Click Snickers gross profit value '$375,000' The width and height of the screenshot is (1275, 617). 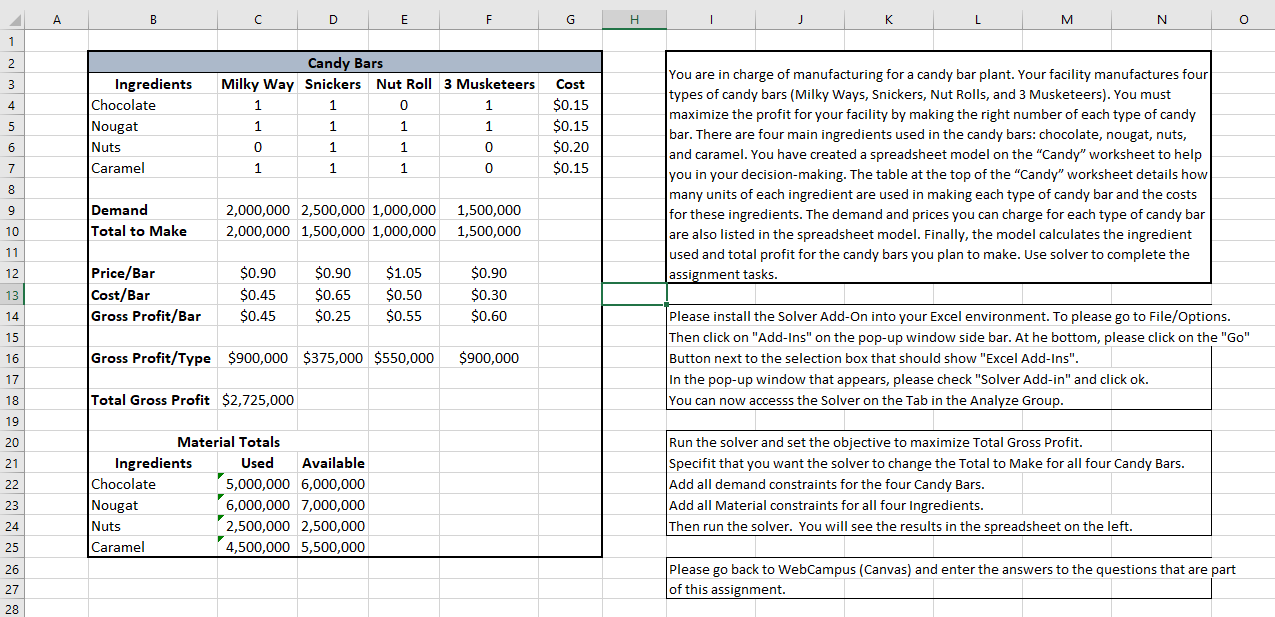coord(333,358)
